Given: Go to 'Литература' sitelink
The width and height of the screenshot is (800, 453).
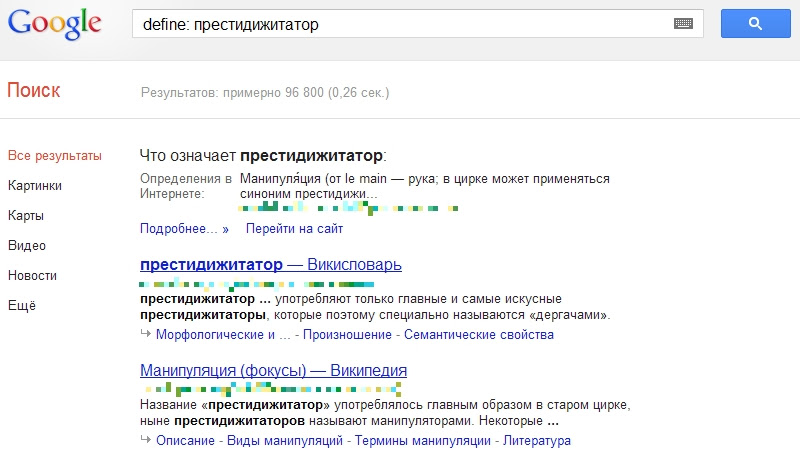Looking at the screenshot, I should point(537,440).
